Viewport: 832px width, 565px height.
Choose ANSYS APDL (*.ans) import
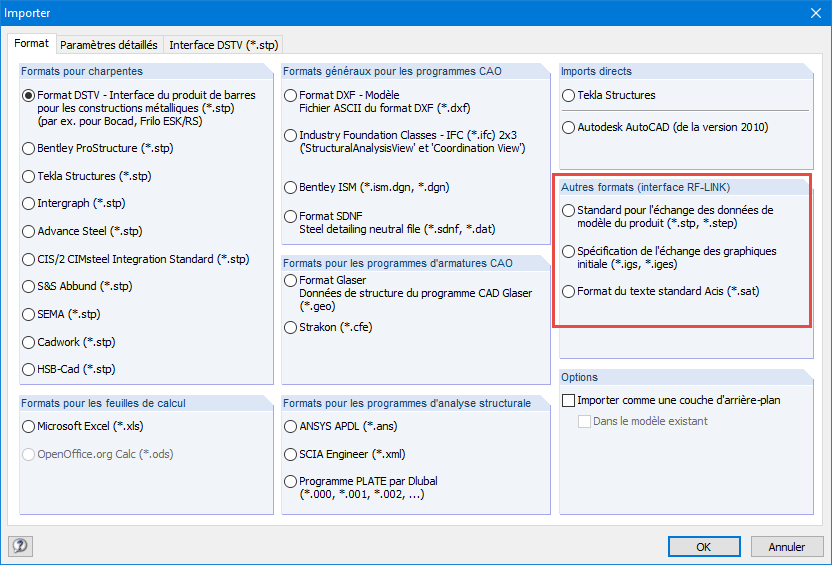click(291, 426)
